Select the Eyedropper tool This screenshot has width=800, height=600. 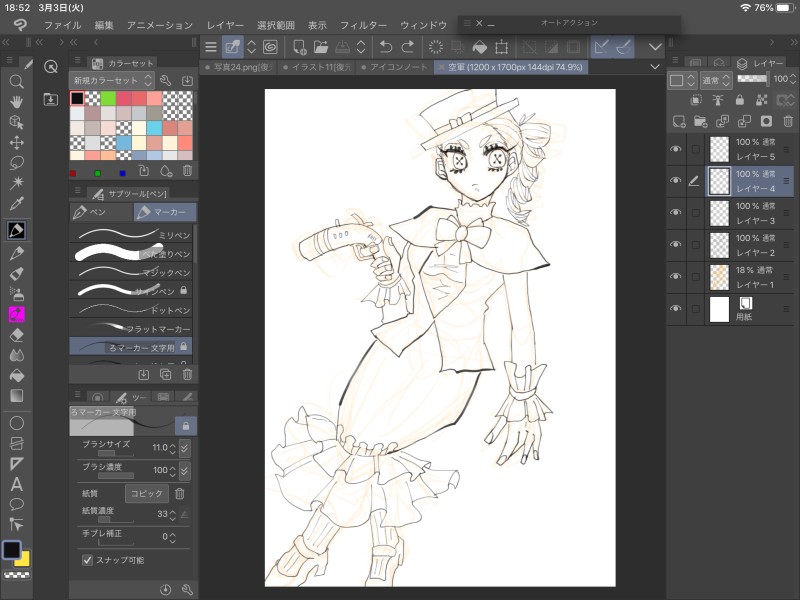[16, 203]
